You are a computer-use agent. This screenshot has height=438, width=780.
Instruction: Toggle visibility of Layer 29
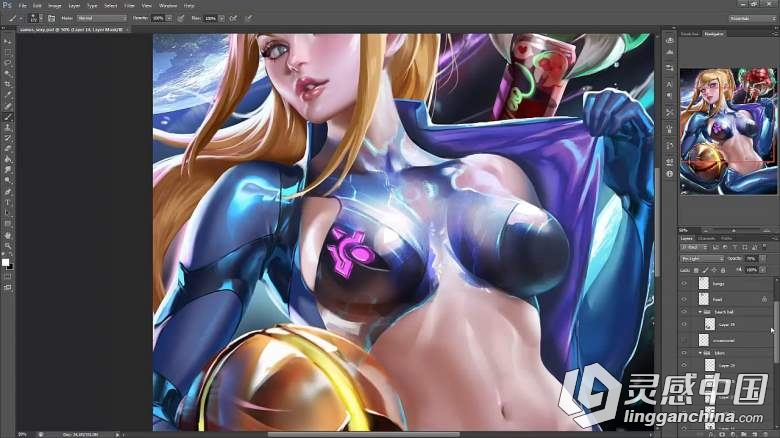tap(684, 365)
